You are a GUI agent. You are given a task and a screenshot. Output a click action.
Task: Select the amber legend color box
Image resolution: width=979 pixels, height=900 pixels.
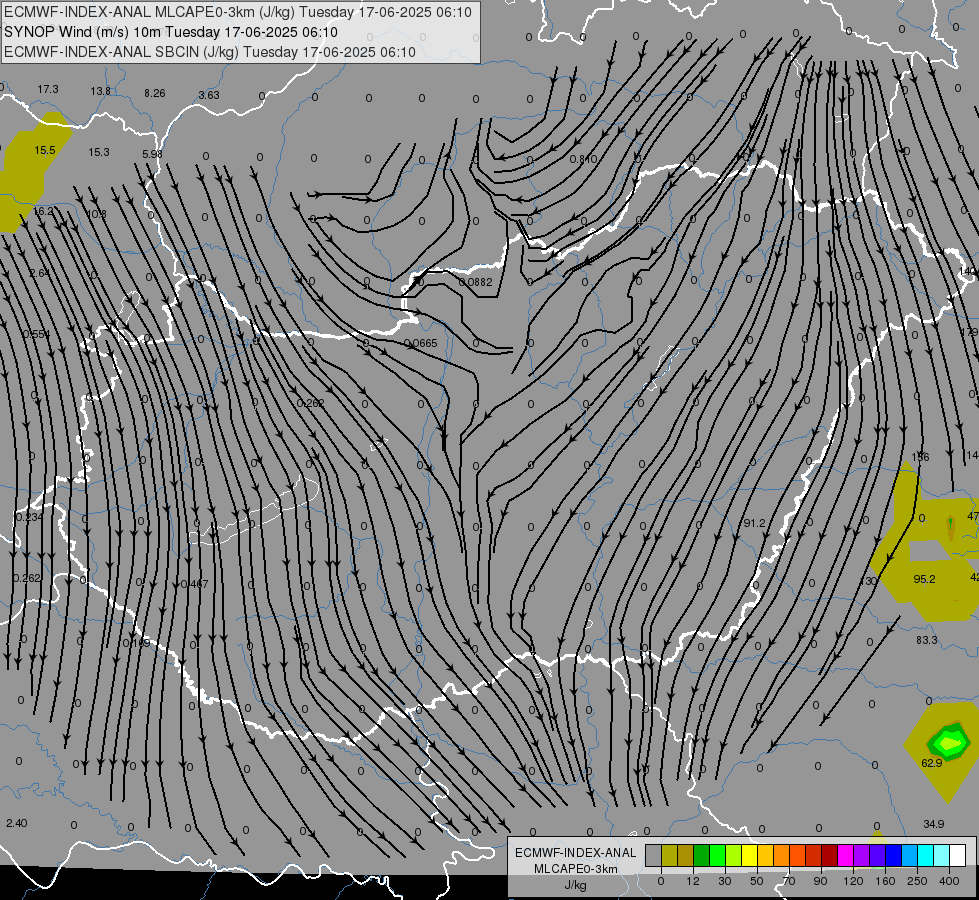click(x=765, y=856)
